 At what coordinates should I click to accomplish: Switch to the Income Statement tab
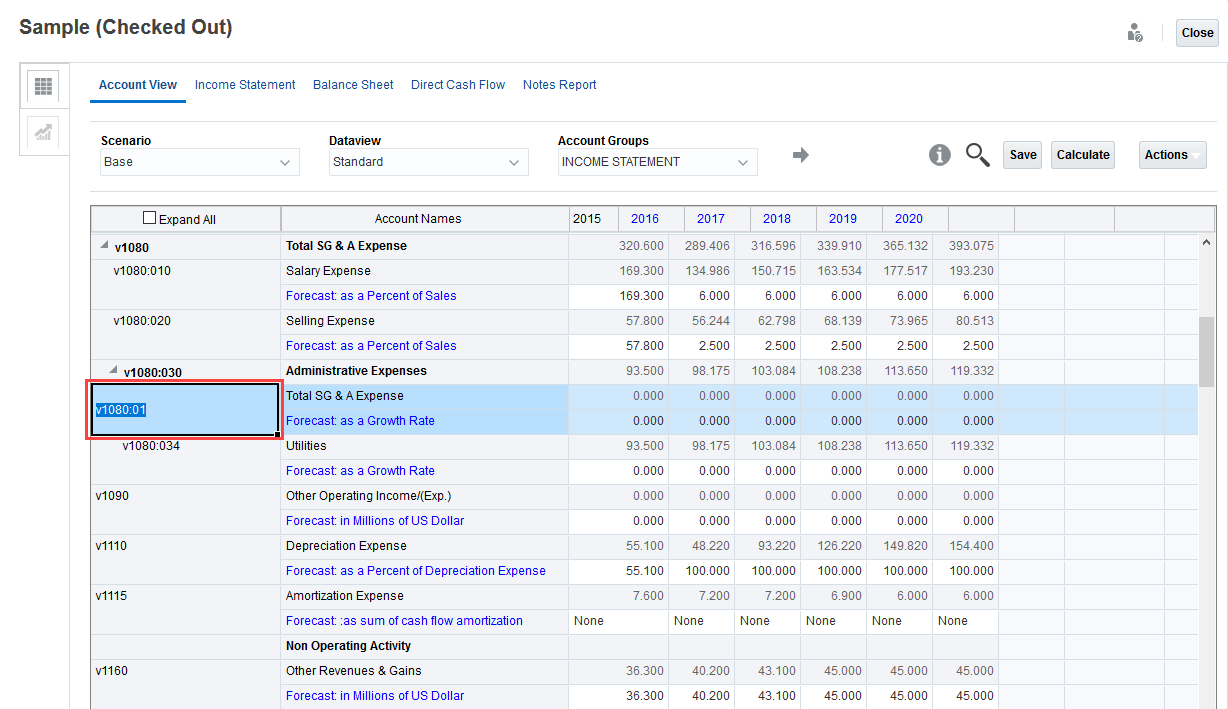[245, 85]
